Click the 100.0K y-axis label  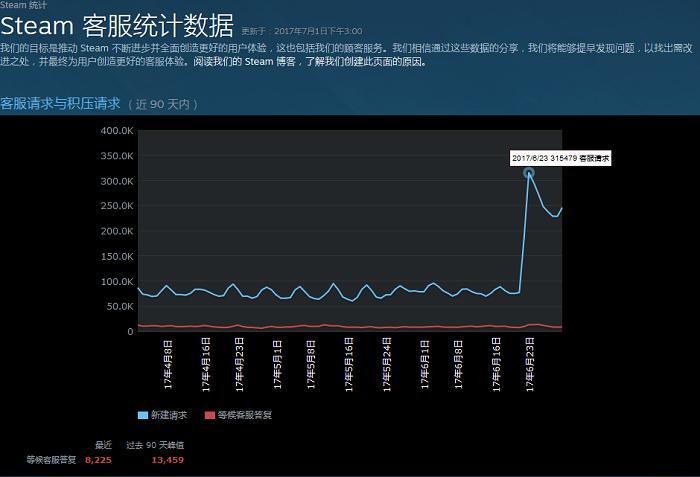click(117, 282)
